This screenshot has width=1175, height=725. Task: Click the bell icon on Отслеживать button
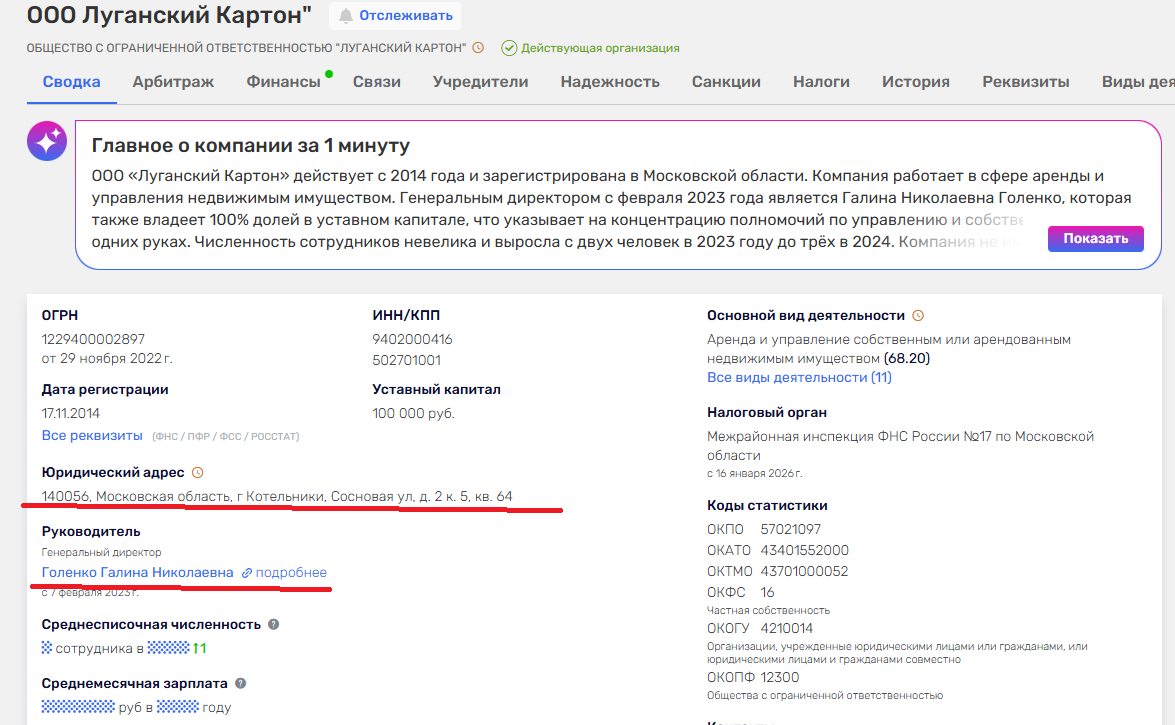coord(346,16)
